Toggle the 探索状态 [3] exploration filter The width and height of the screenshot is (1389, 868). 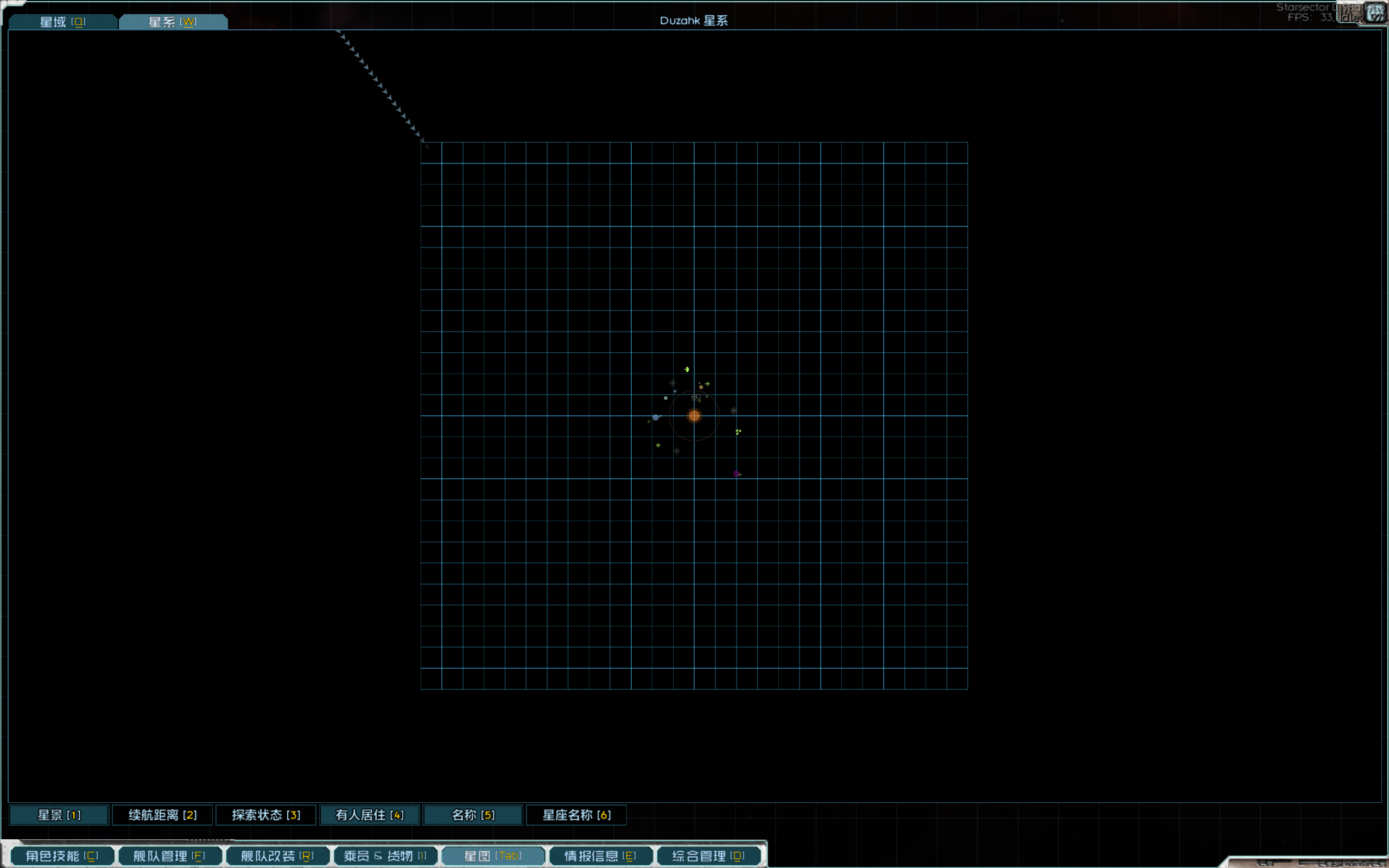click(x=266, y=815)
